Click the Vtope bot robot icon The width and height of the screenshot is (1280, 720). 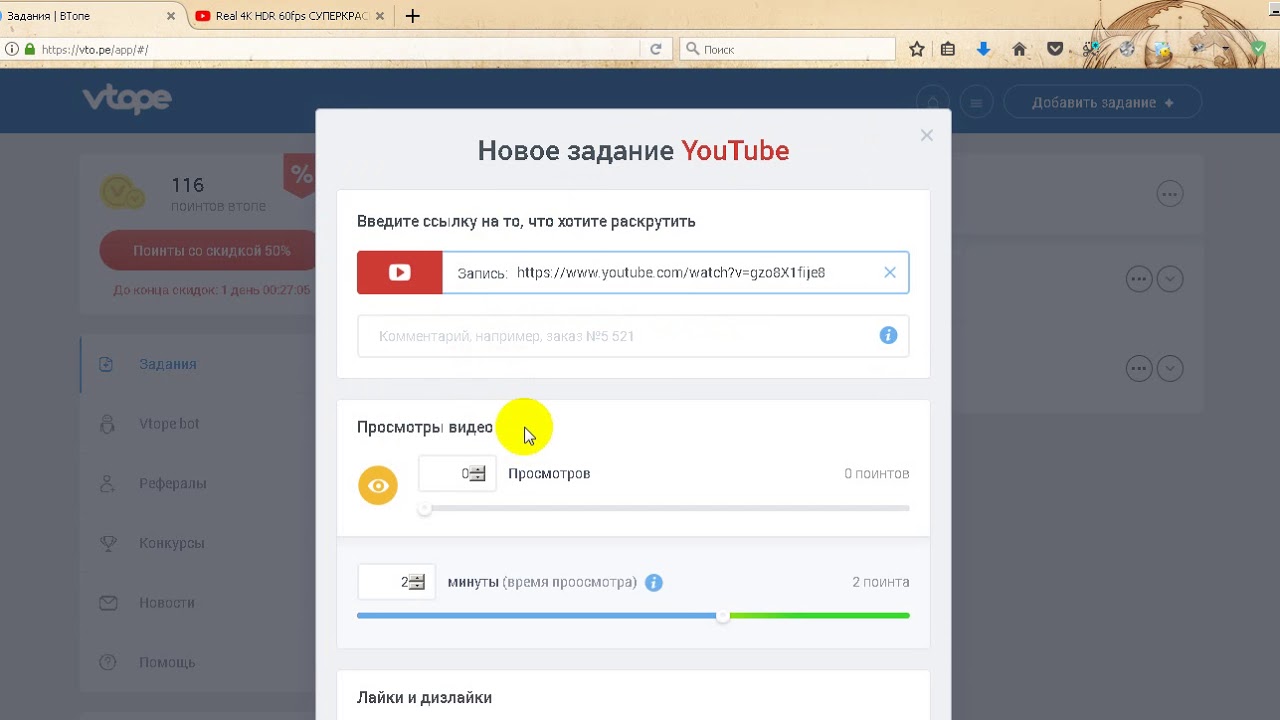107,424
